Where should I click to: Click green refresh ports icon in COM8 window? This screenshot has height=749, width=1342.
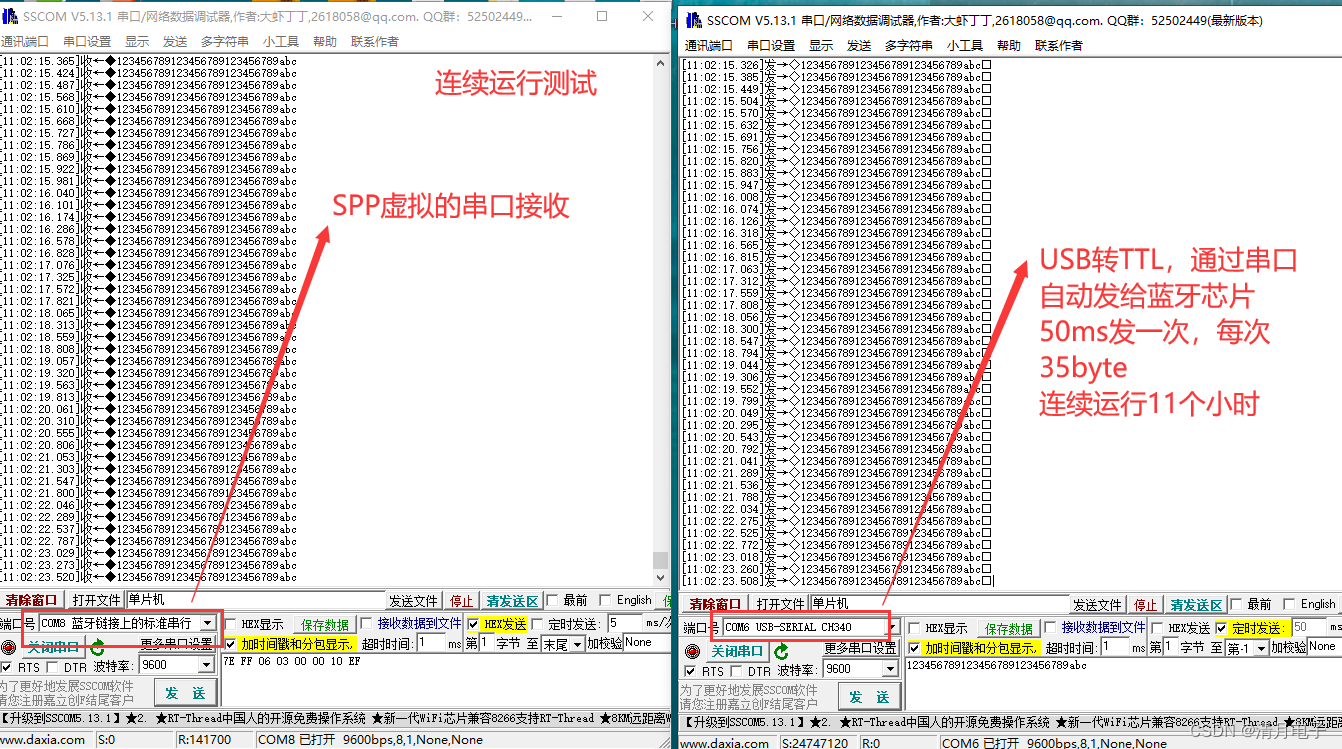pos(97,648)
